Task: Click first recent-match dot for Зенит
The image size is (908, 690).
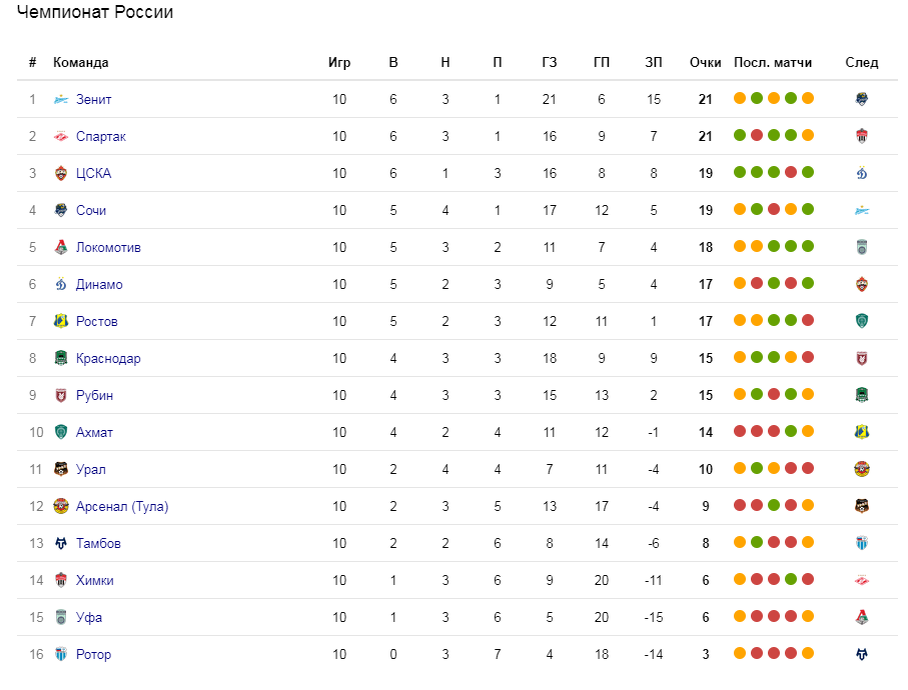Action: (x=739, y=98)
